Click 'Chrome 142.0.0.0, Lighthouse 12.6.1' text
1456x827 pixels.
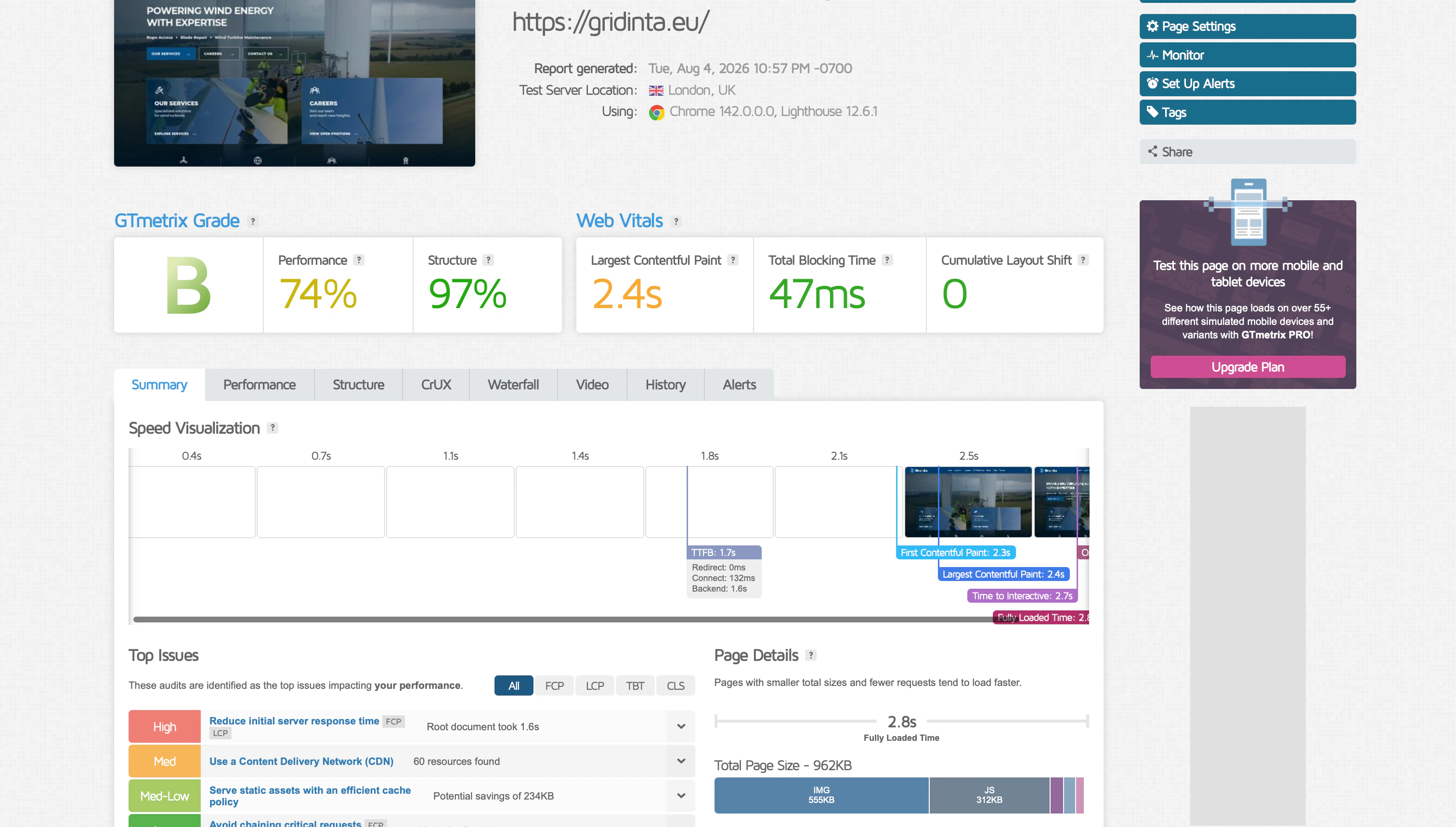point(773,111)
